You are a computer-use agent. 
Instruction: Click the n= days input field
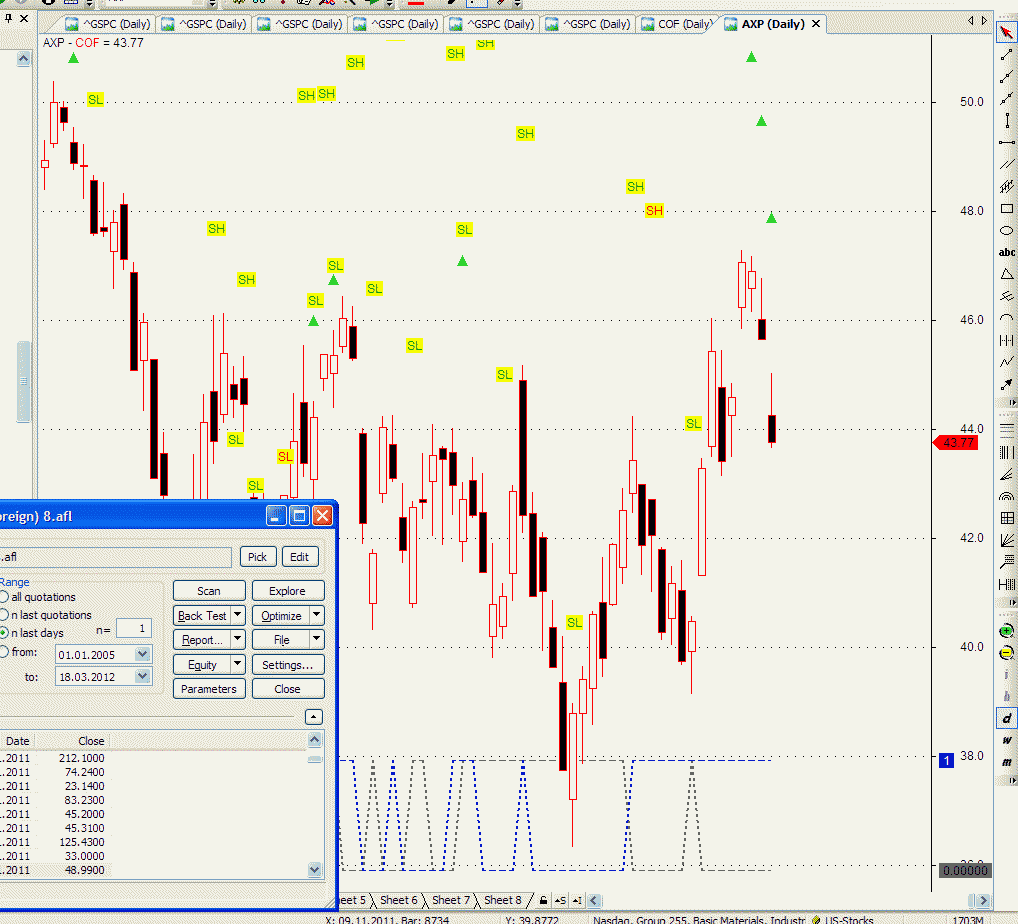tap(134, 629)
